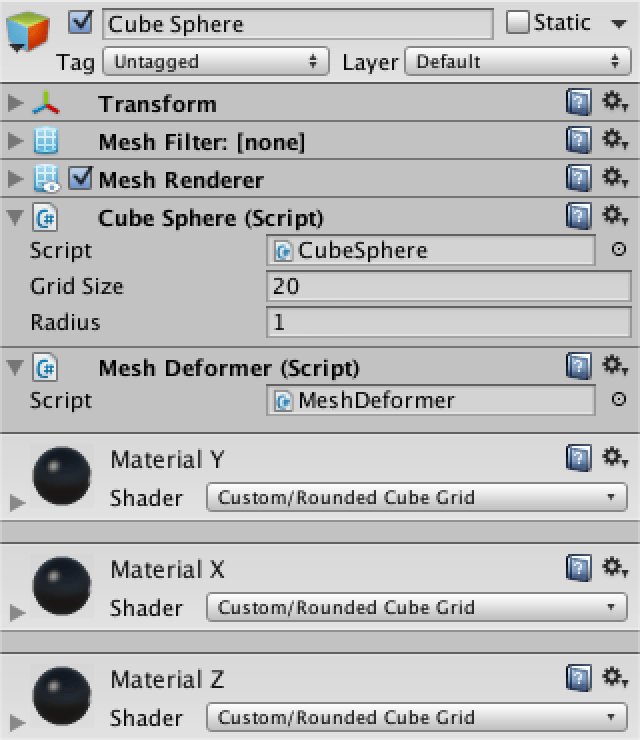
Task: Expand Material Y properties
Action: pos(17,502)
